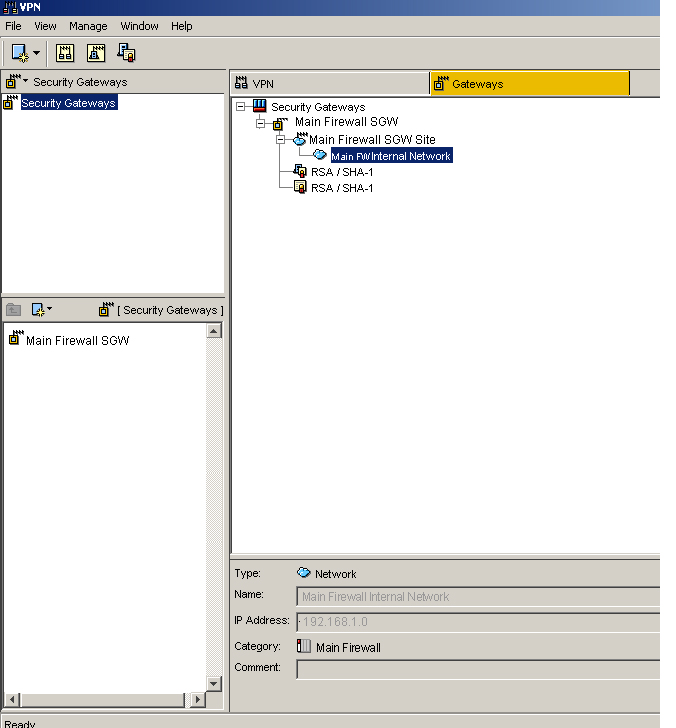Click the new item icon in the lower-left panel
The width and height of the screenshot is (676, 728).
pos(39,310)
